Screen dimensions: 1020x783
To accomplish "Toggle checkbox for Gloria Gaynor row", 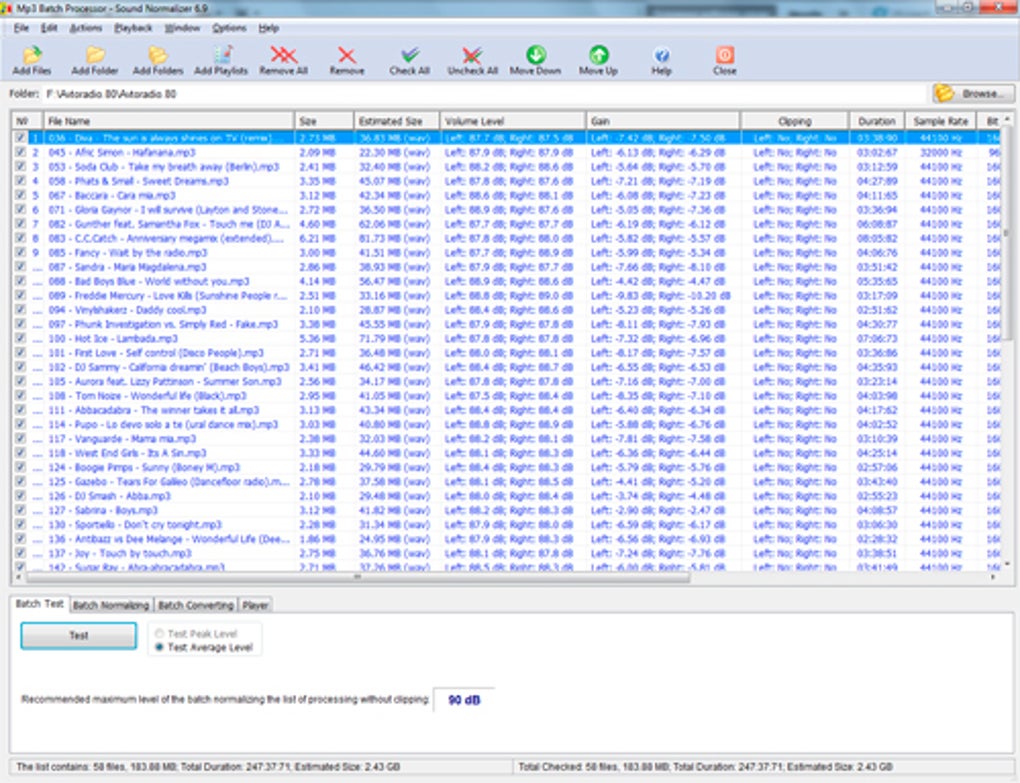I will (x=20, y=209).
